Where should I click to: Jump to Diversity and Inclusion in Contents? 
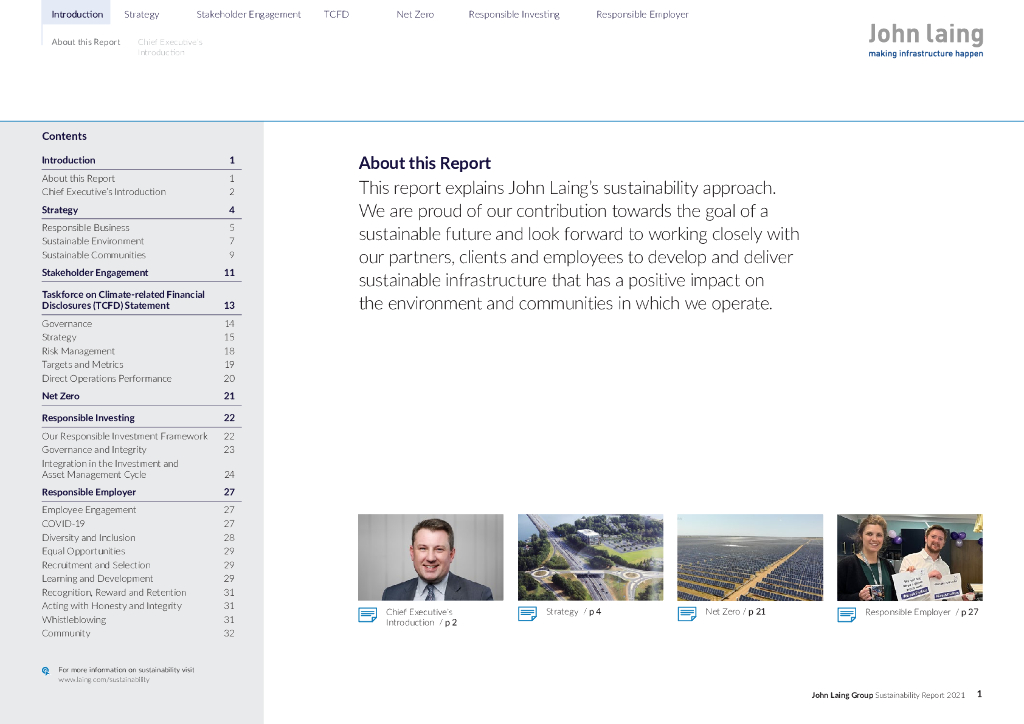(138, 538)
